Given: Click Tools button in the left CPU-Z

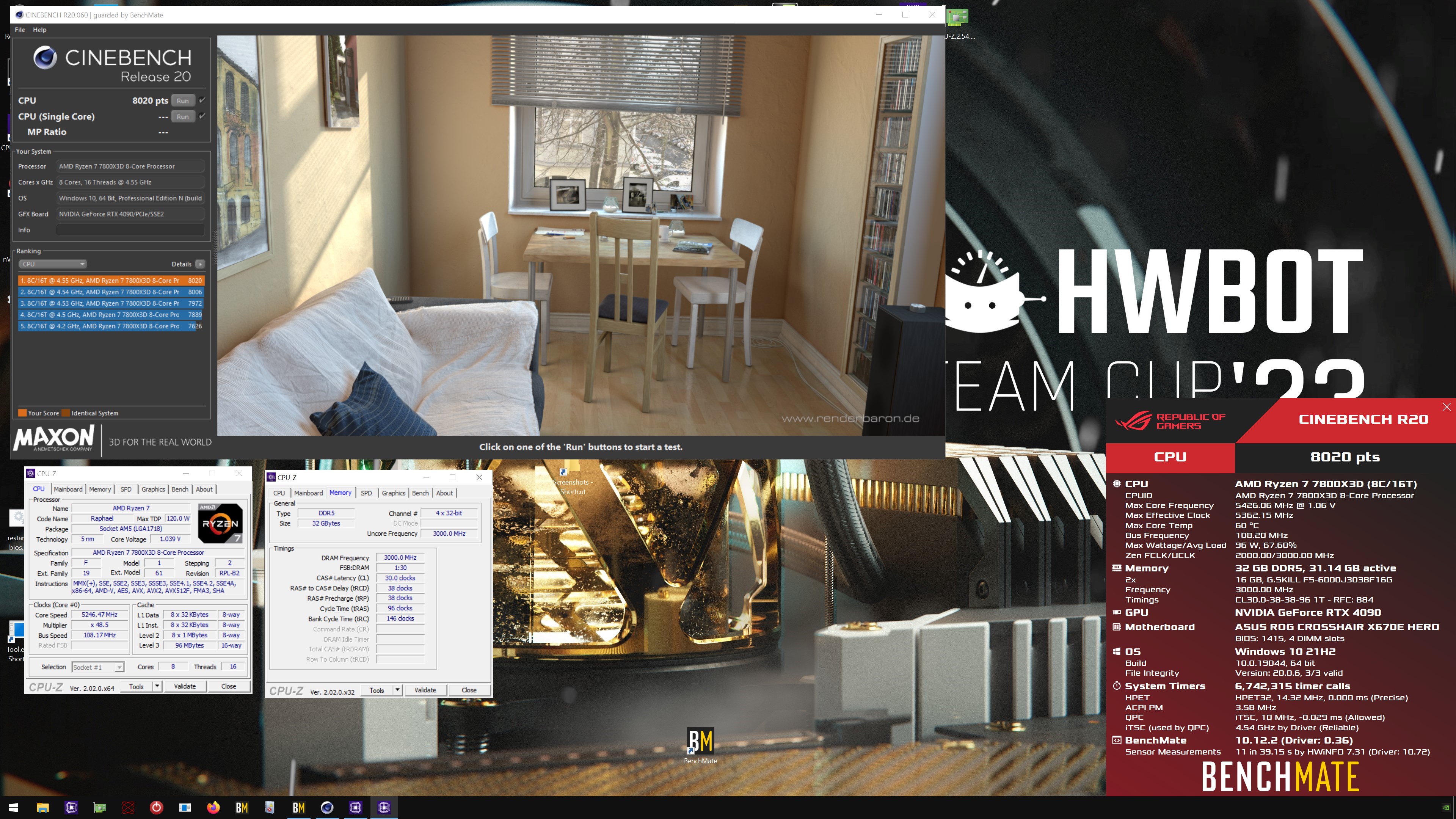Looking at the screenshot, I should 136,686.
